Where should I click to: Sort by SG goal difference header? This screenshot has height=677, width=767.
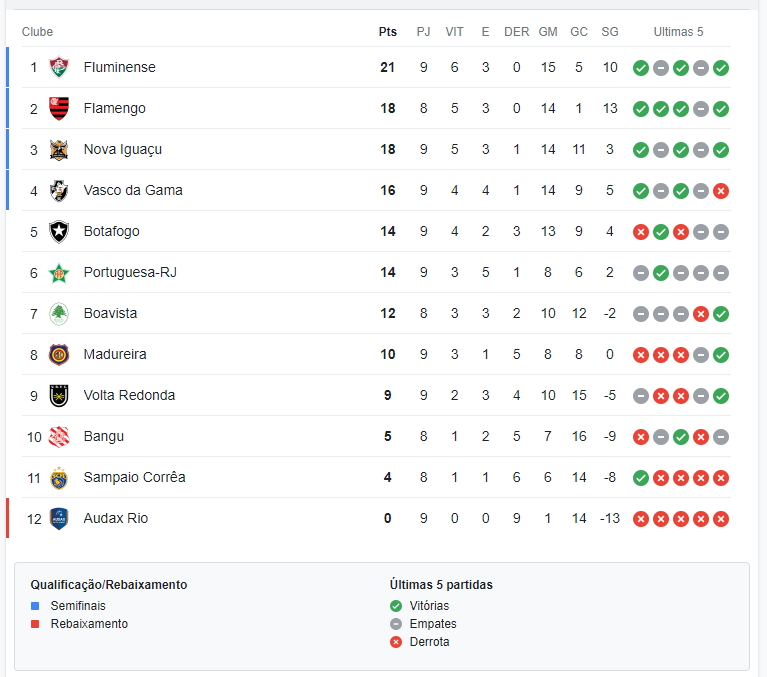(x=609, y=32)
